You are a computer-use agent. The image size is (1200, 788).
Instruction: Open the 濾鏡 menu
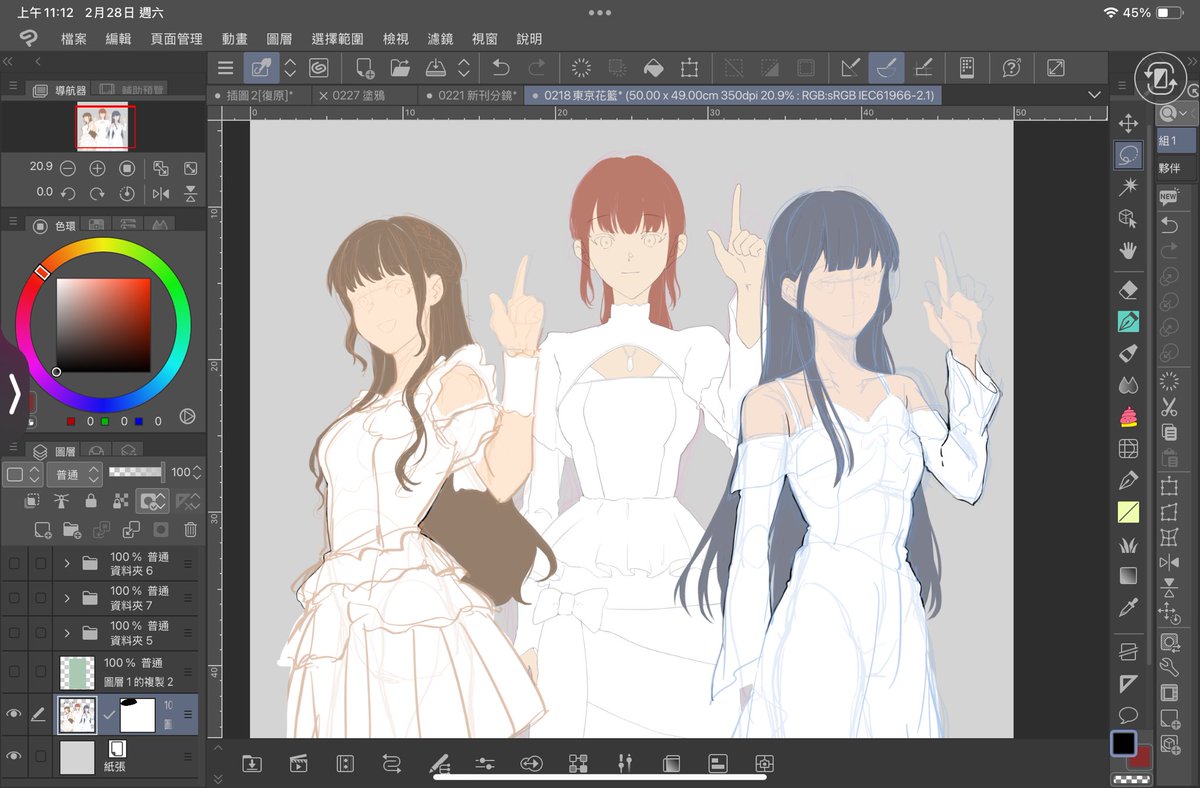(440, 39)
